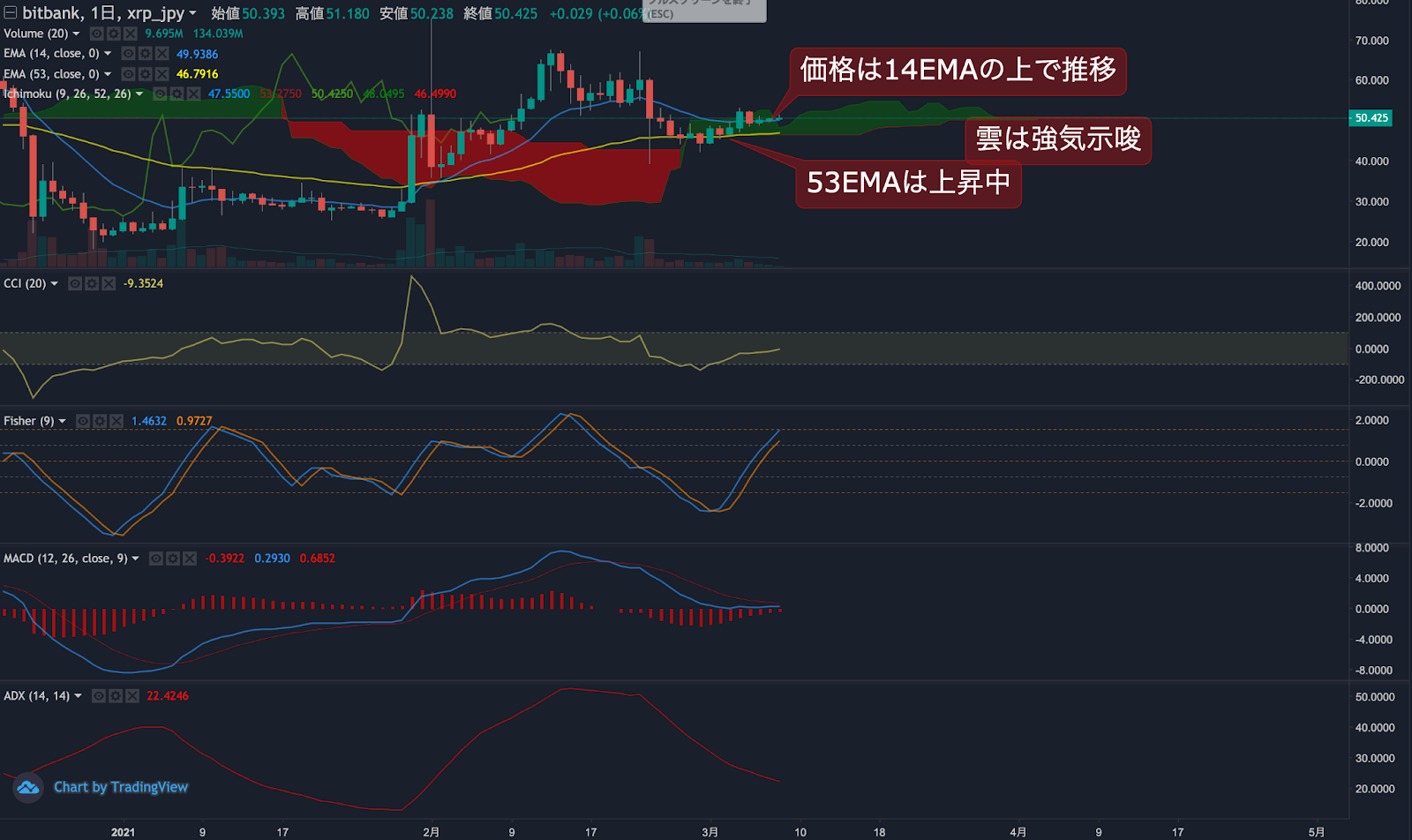This screenshot has height=840, width=1412.
Task: Click the 70.000 price axis label
Action: 1371,41
